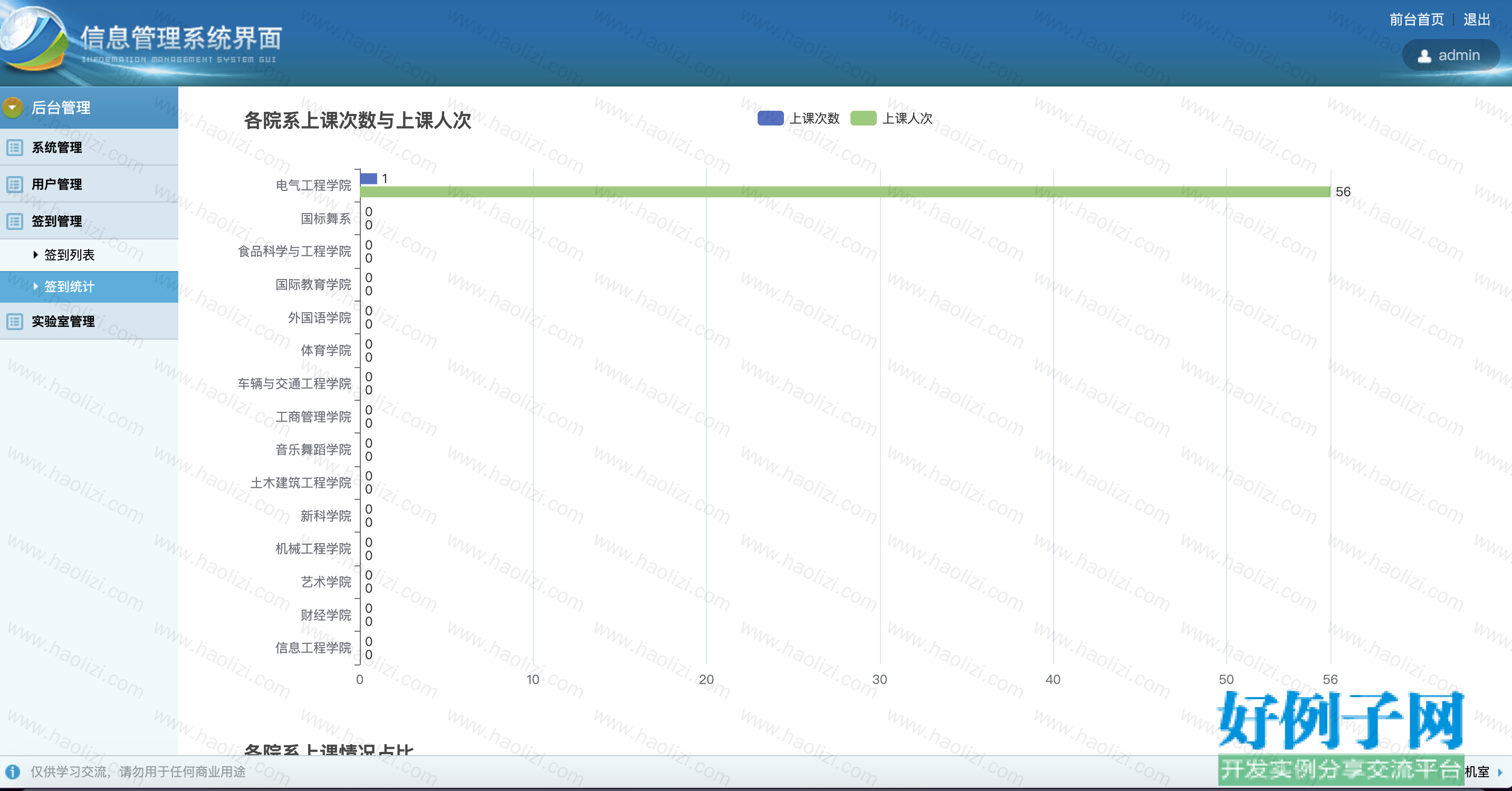Click the x-axis value 30
The height and width of the screenshot is (791, 1512).
tap(879, 680)
